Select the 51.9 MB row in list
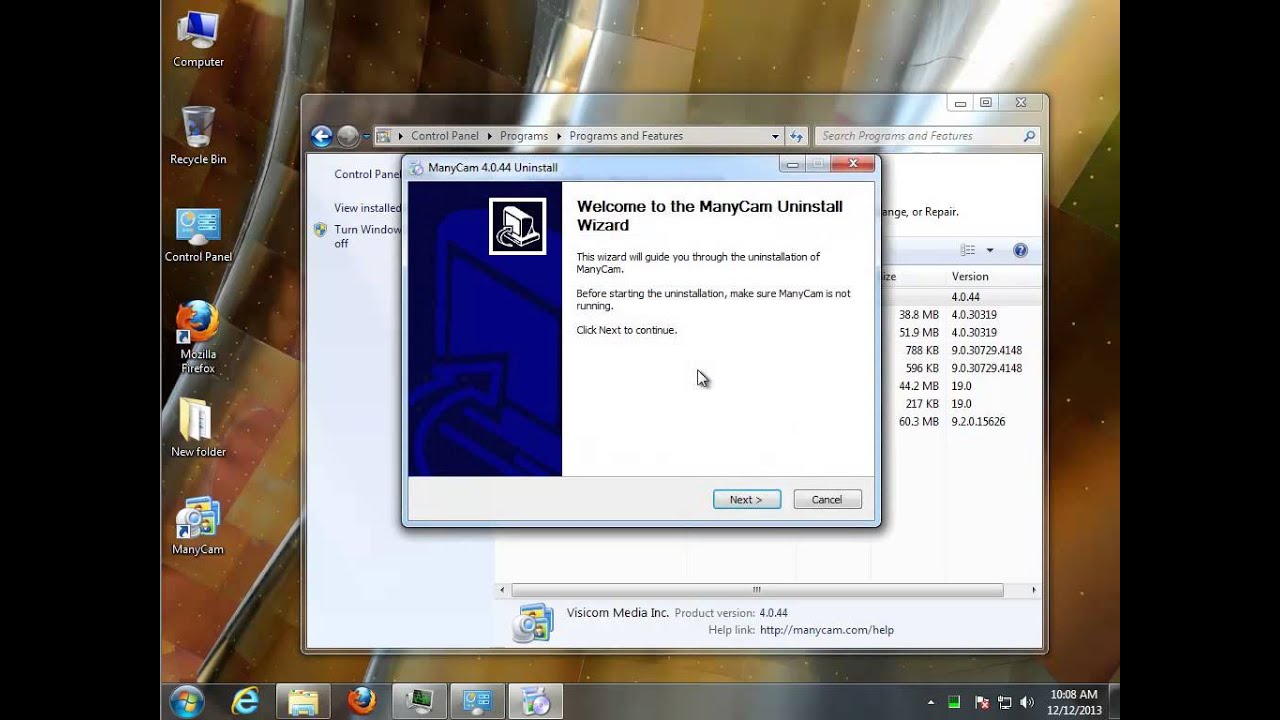The width and height of the screenshot is (1280, 720). click(x=961, y=332)
